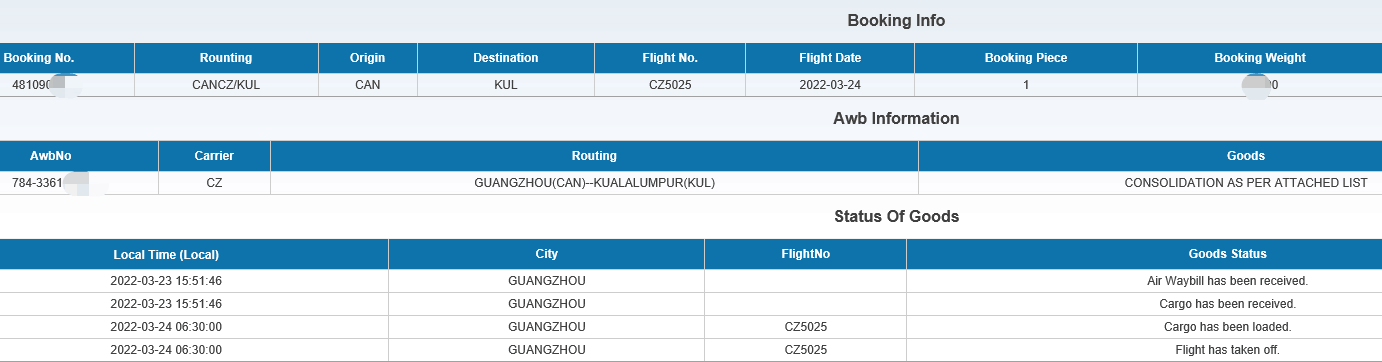Click the Goods column header

(x=1245, y=156)
